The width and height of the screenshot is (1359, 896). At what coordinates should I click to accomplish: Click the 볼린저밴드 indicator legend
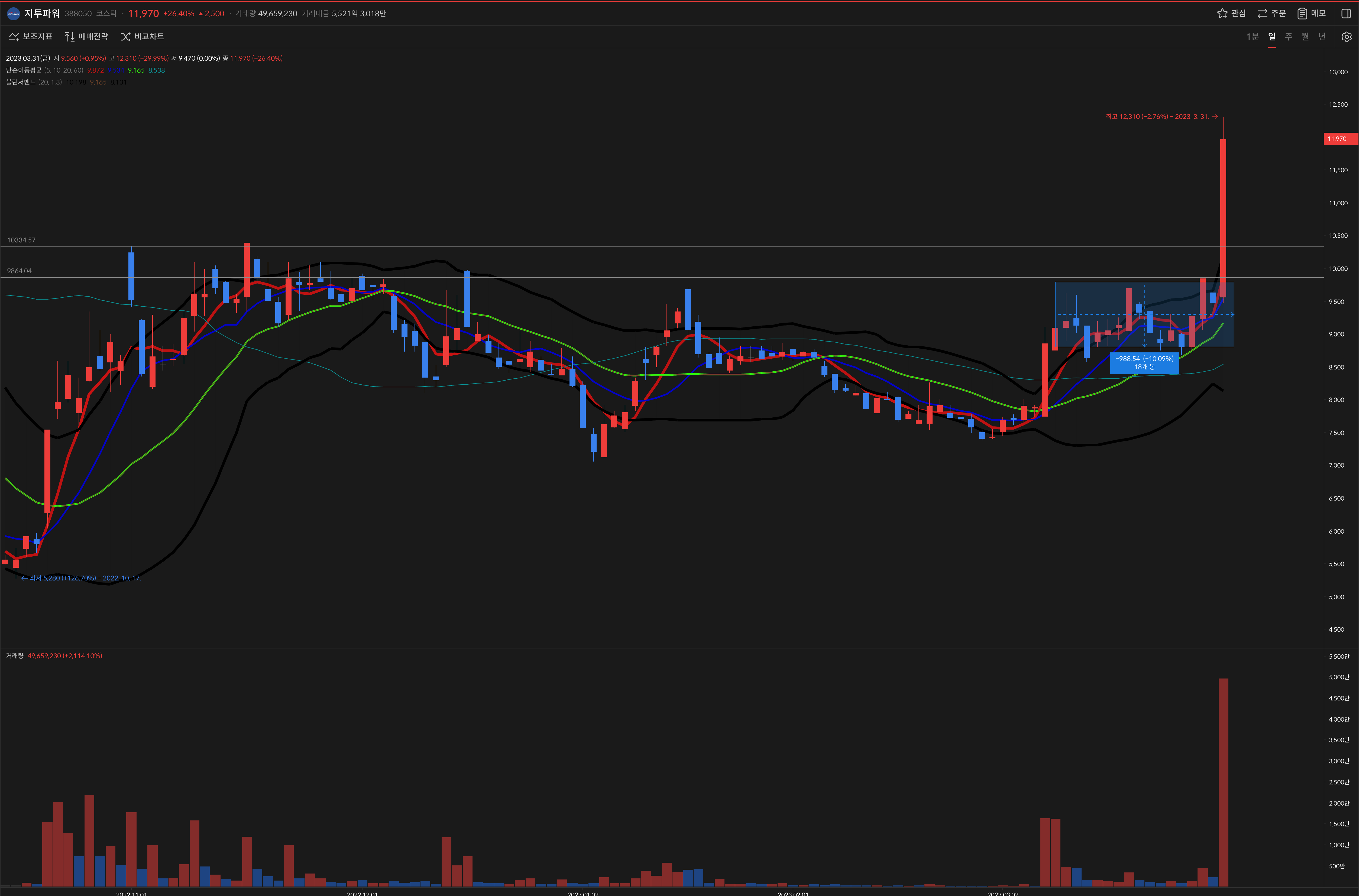(21, 82)
